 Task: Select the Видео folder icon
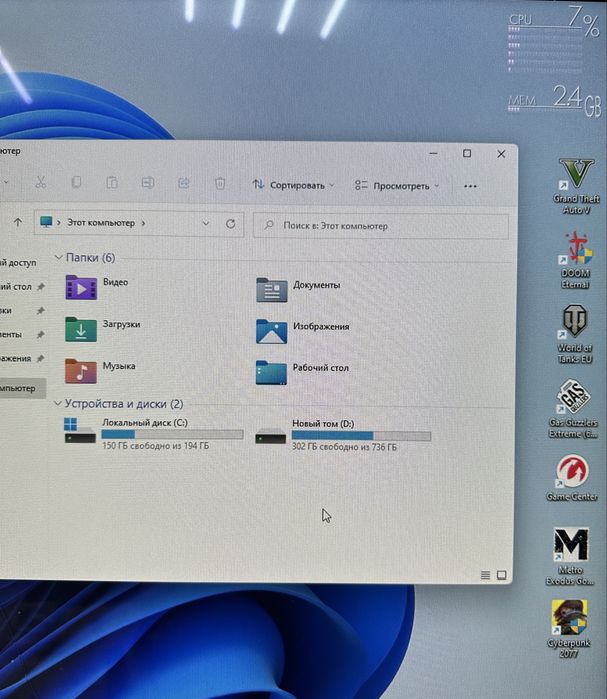point(81,287)
